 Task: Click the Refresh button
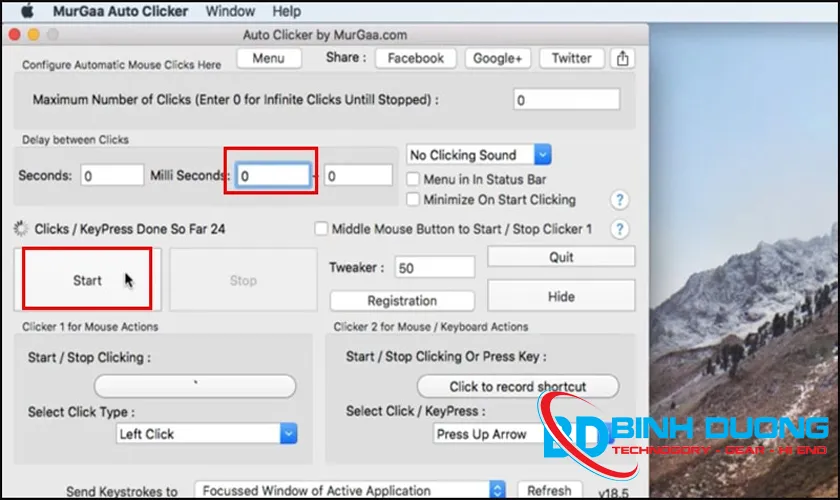click(x=549, y=490)
